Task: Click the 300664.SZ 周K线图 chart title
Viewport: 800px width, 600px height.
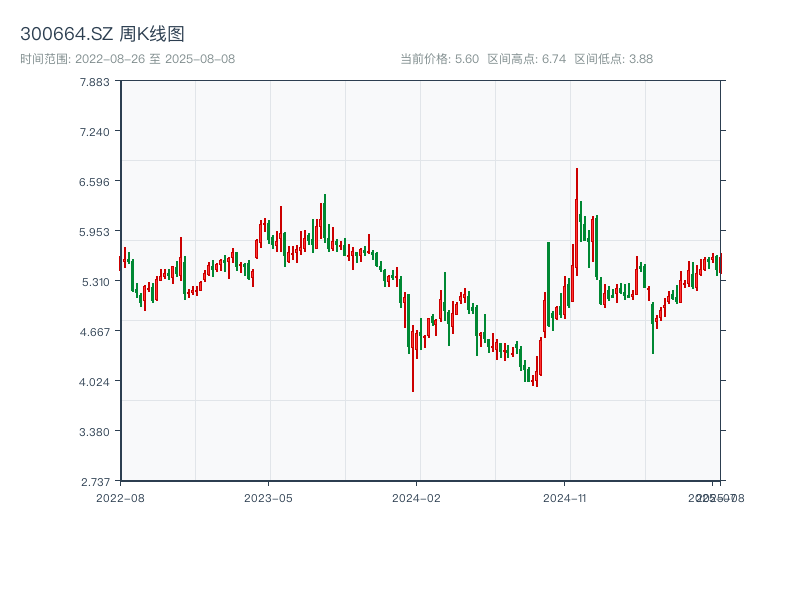Action: 102,35
